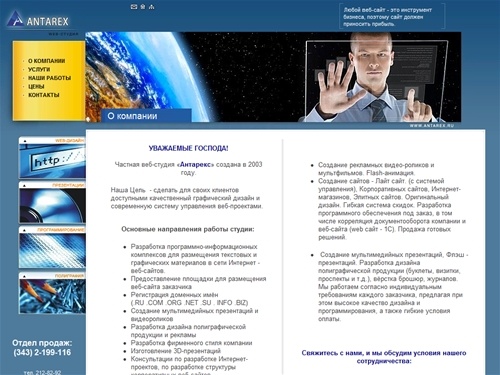Click the 'УВАЖАЕМЫЕ ГОСПОДА!' heading
The image size is (500, 375).
coord(188,148)
